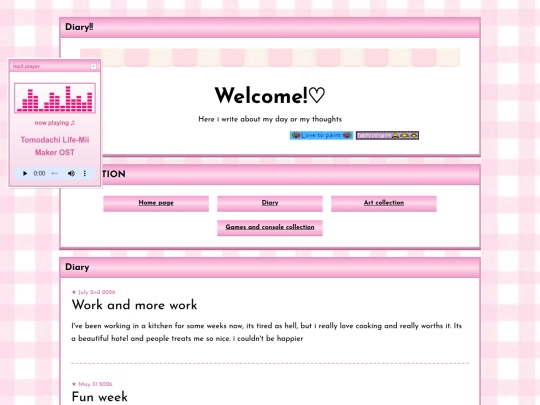Click the Diary!! window header
The width and height of the screenshot is (540, 405).
click(x=270, y=28)
